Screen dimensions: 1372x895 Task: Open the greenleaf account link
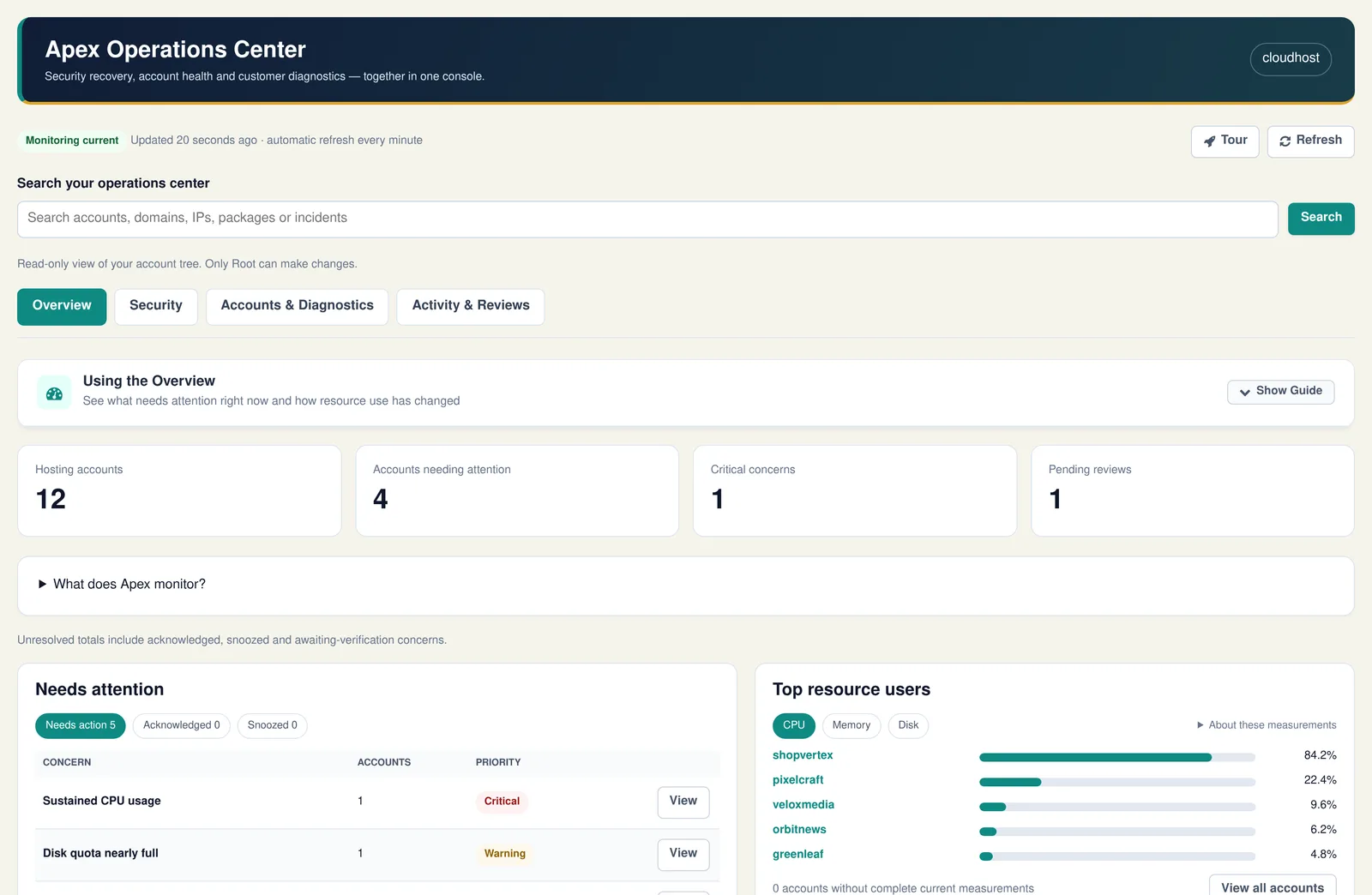click(x=797, y=855)
